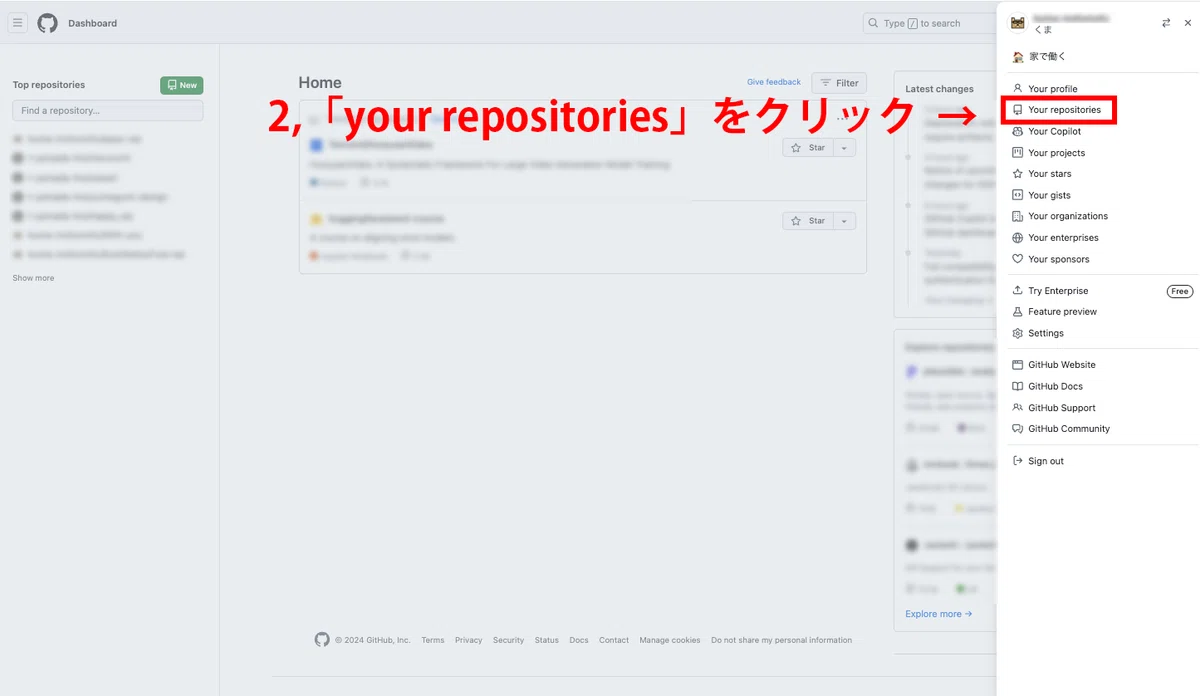Click footer Security link

tap(508, 640)
